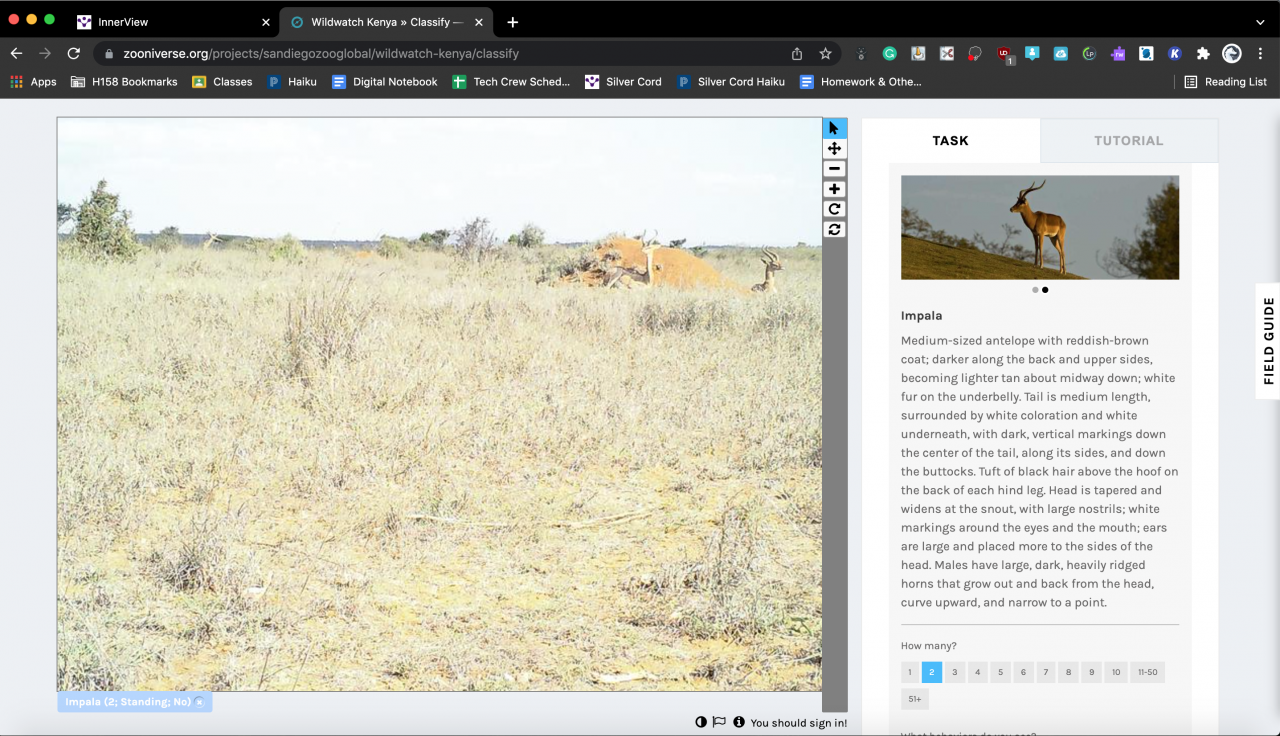The image size is (1280, 736).
Task: Reset the image view
Action: click(x=834, y=229)
